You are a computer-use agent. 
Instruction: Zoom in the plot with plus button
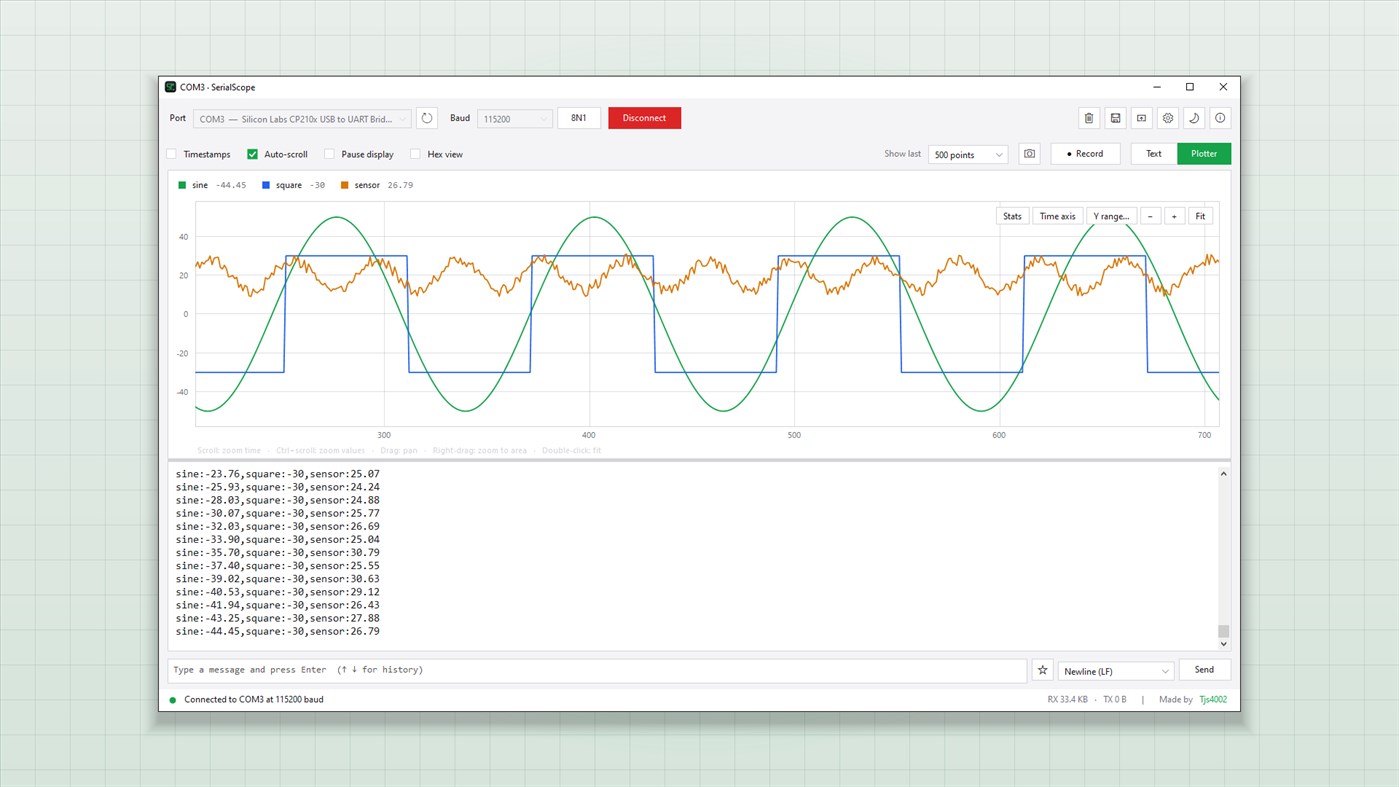1174,216
